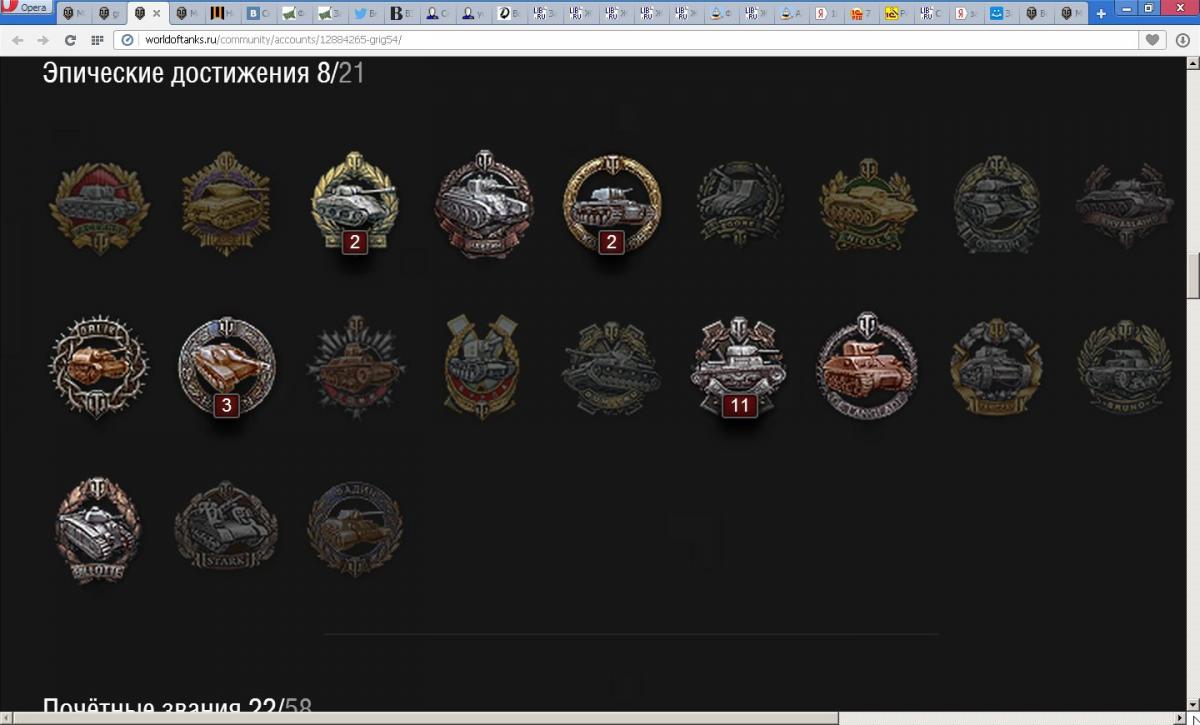Switch to the last tab before the plus button
This screenshot has height=725, width=1200.
click(1073, 14)
